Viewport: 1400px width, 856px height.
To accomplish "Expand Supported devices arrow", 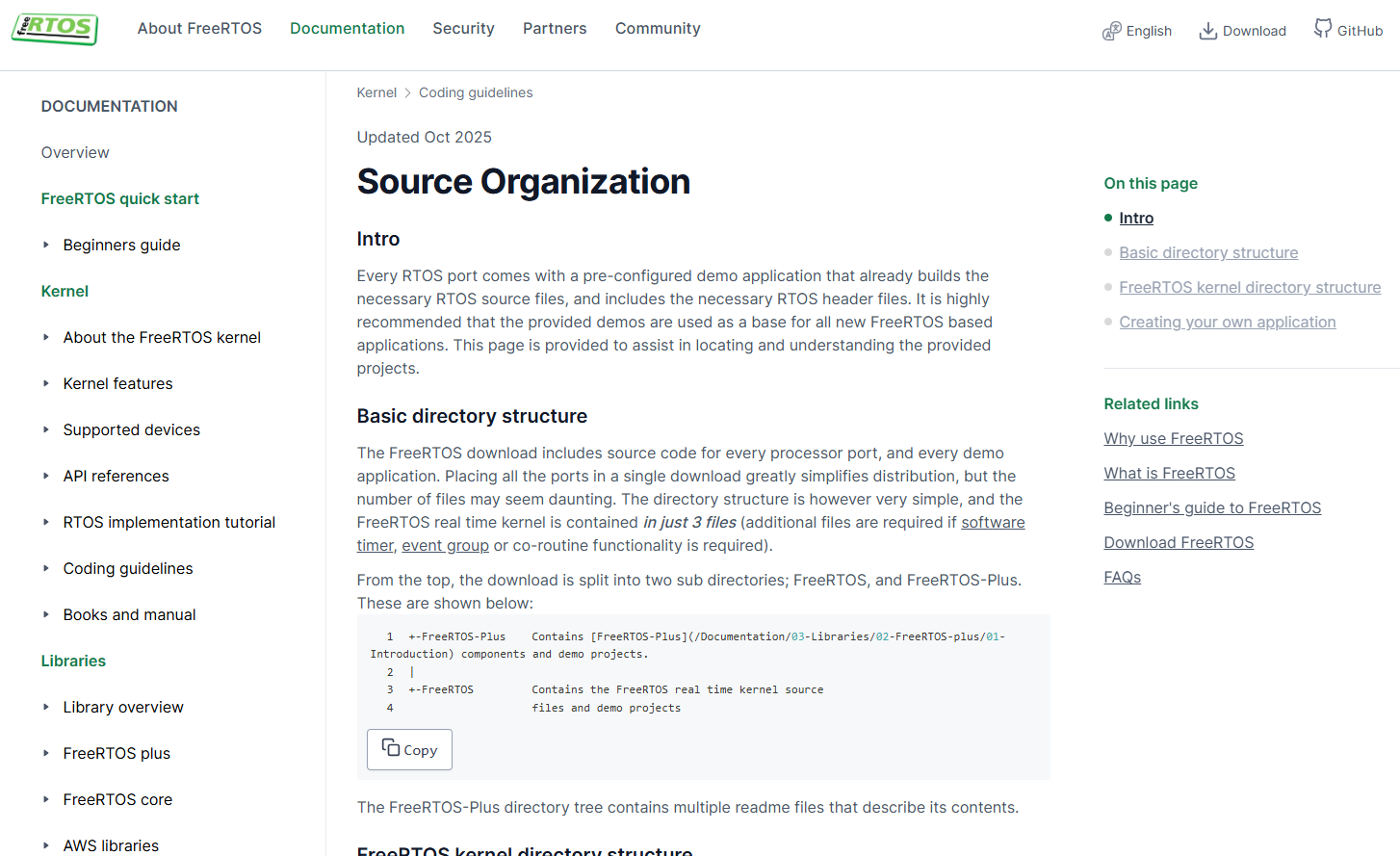I will [x=45, y=429].
